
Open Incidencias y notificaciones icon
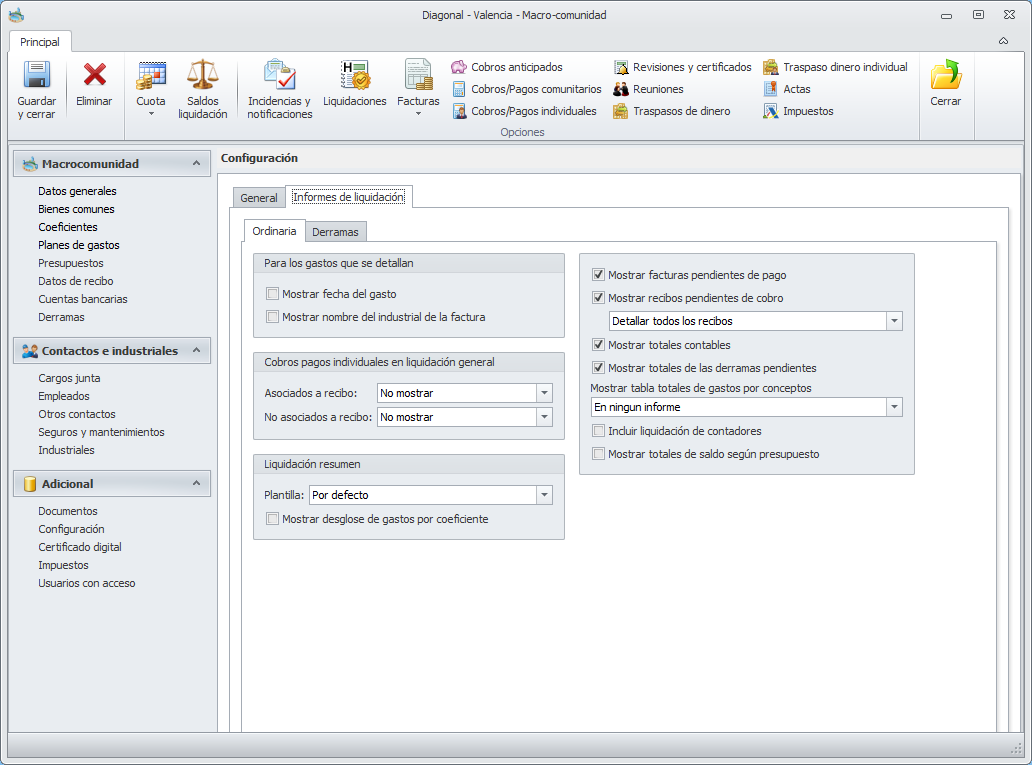280,74
